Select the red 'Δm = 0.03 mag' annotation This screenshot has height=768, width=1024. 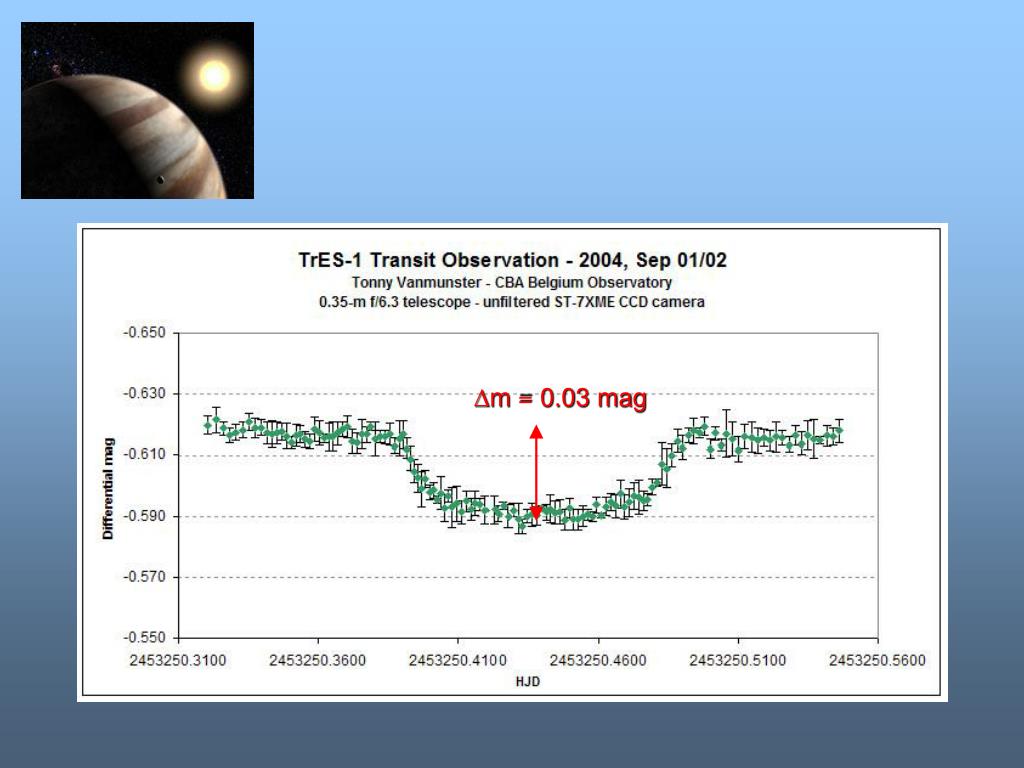point(561,398)
